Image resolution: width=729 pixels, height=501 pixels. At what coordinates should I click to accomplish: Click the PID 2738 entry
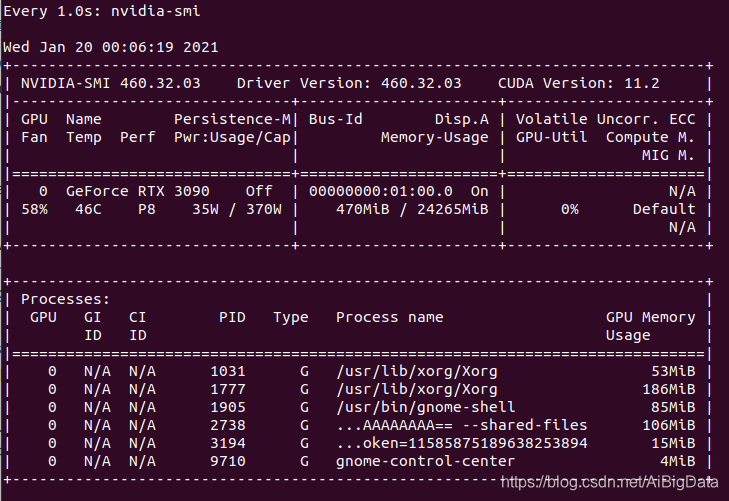(x=228, y=425)
